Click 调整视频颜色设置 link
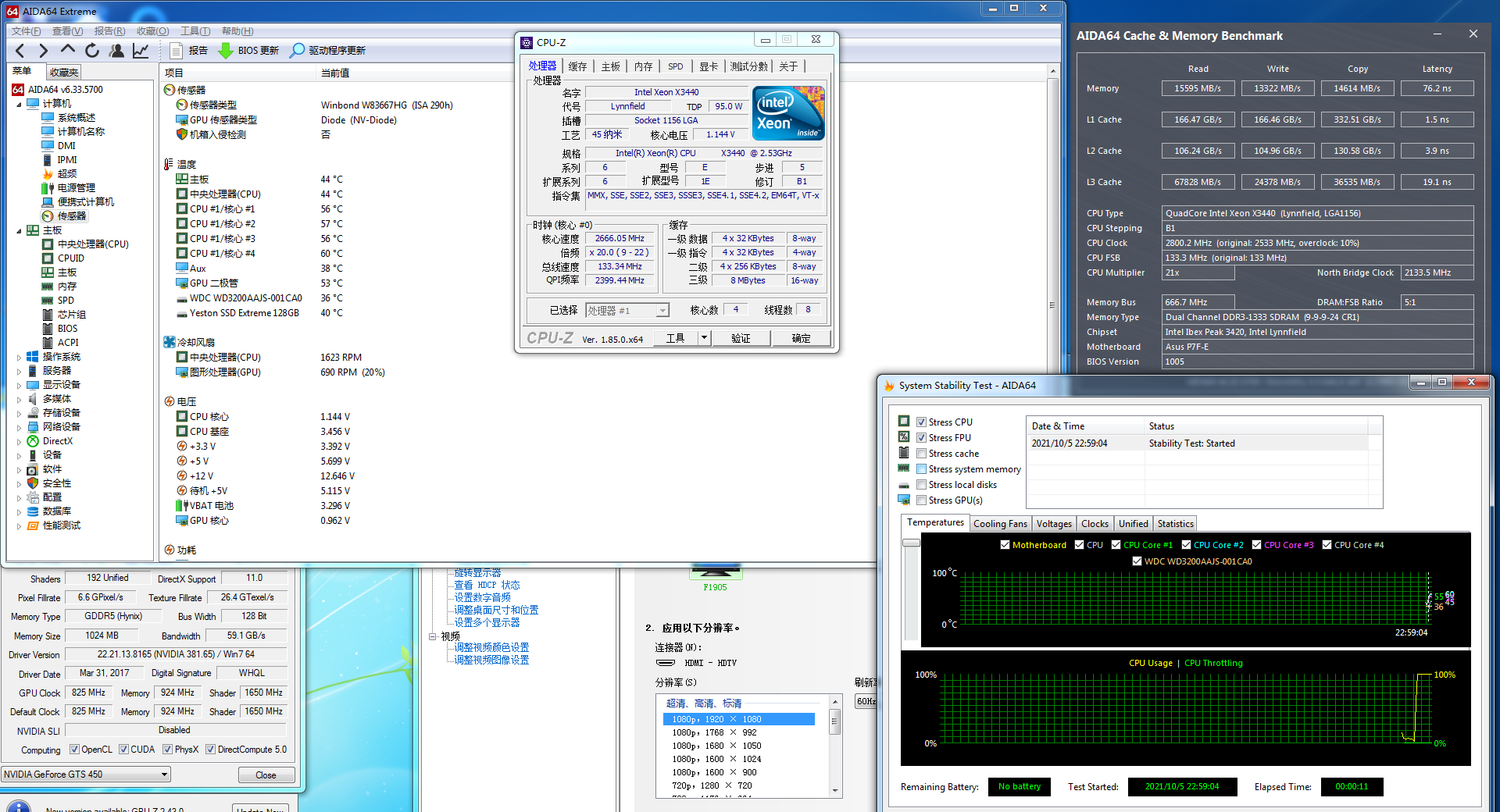This screenshot has width=1500, height=812. tap(491, 647)
